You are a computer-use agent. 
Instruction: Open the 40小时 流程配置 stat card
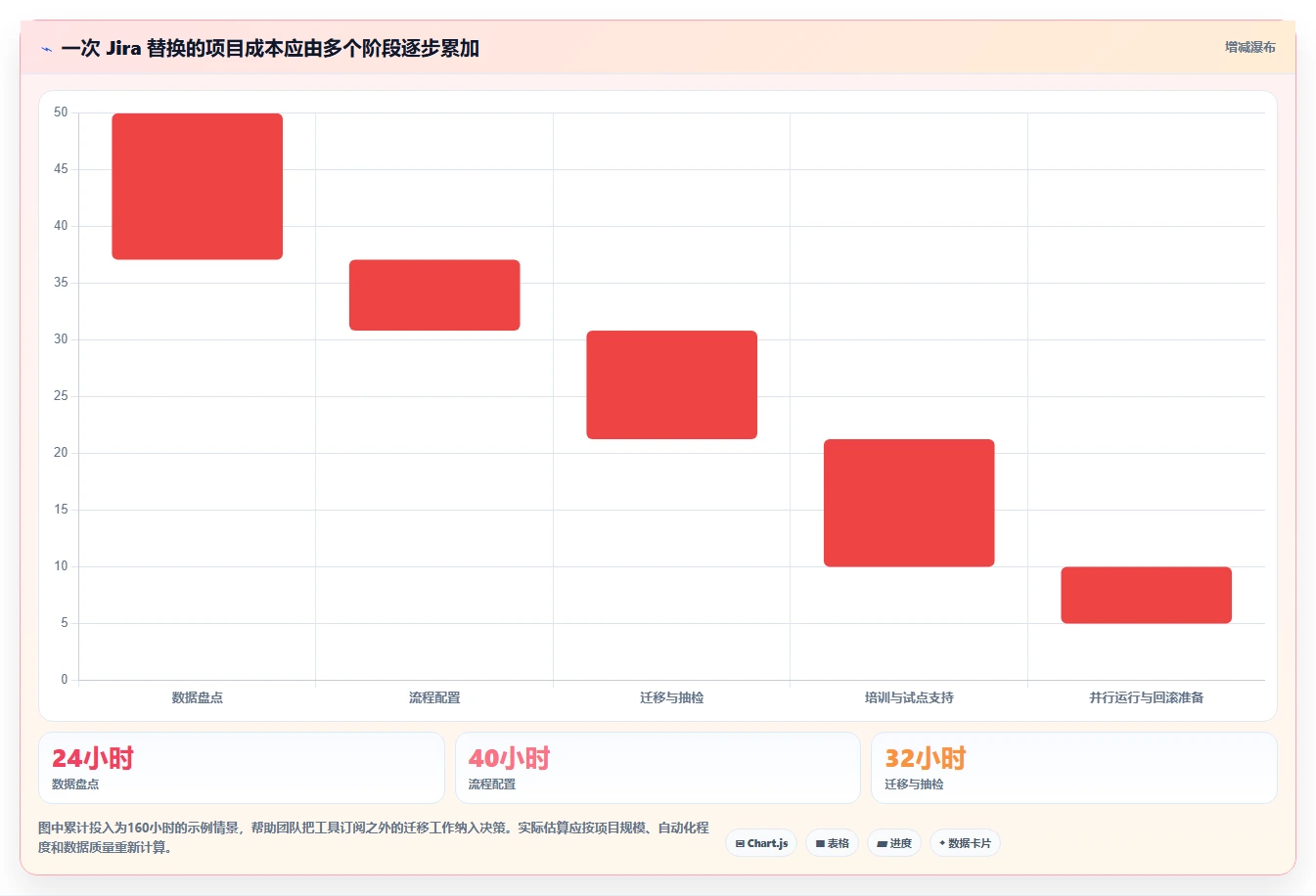[x=658, y=768]
